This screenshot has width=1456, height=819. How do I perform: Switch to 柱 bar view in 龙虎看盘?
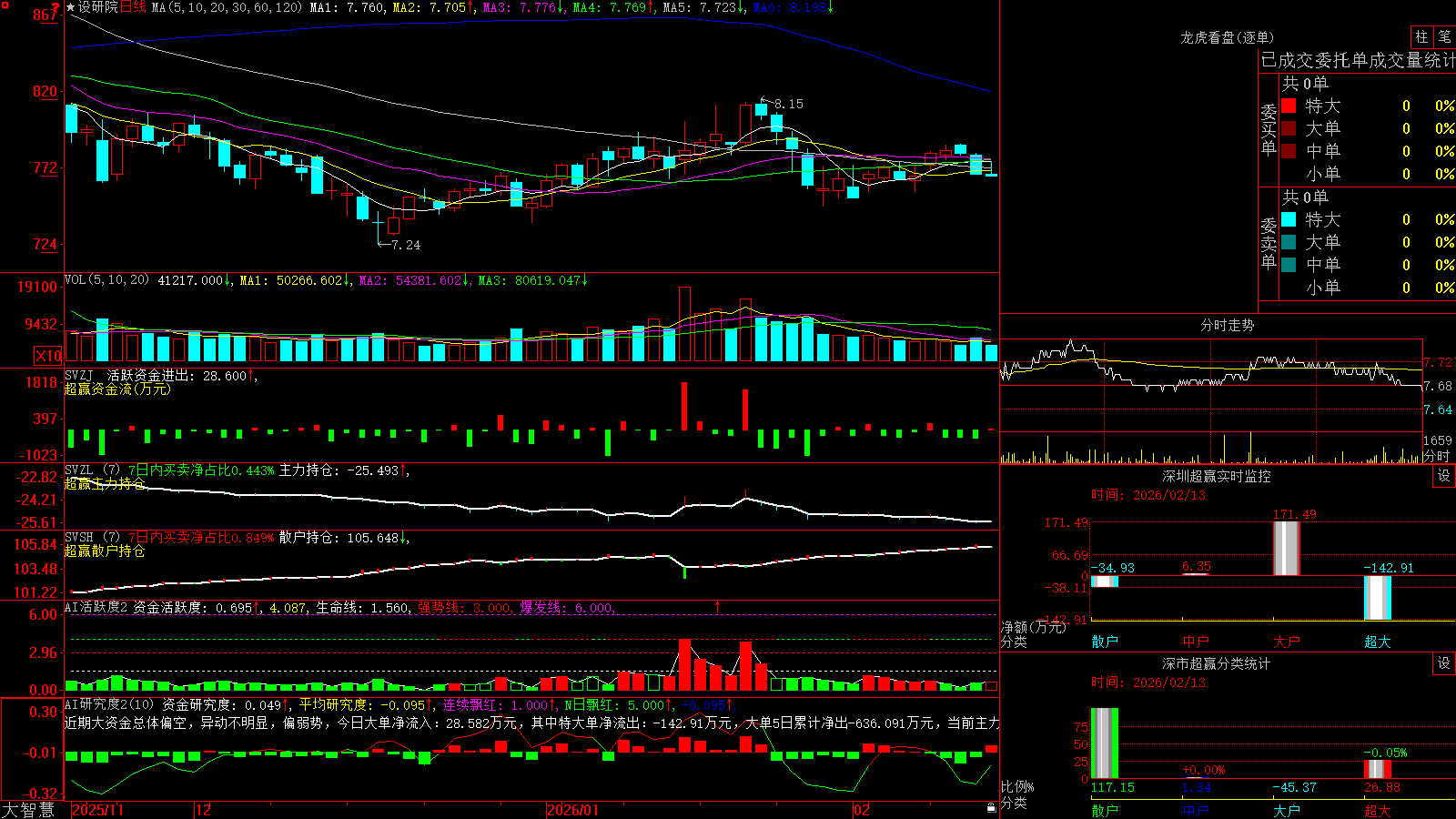pyautogui.click(x=1421, y=37)
